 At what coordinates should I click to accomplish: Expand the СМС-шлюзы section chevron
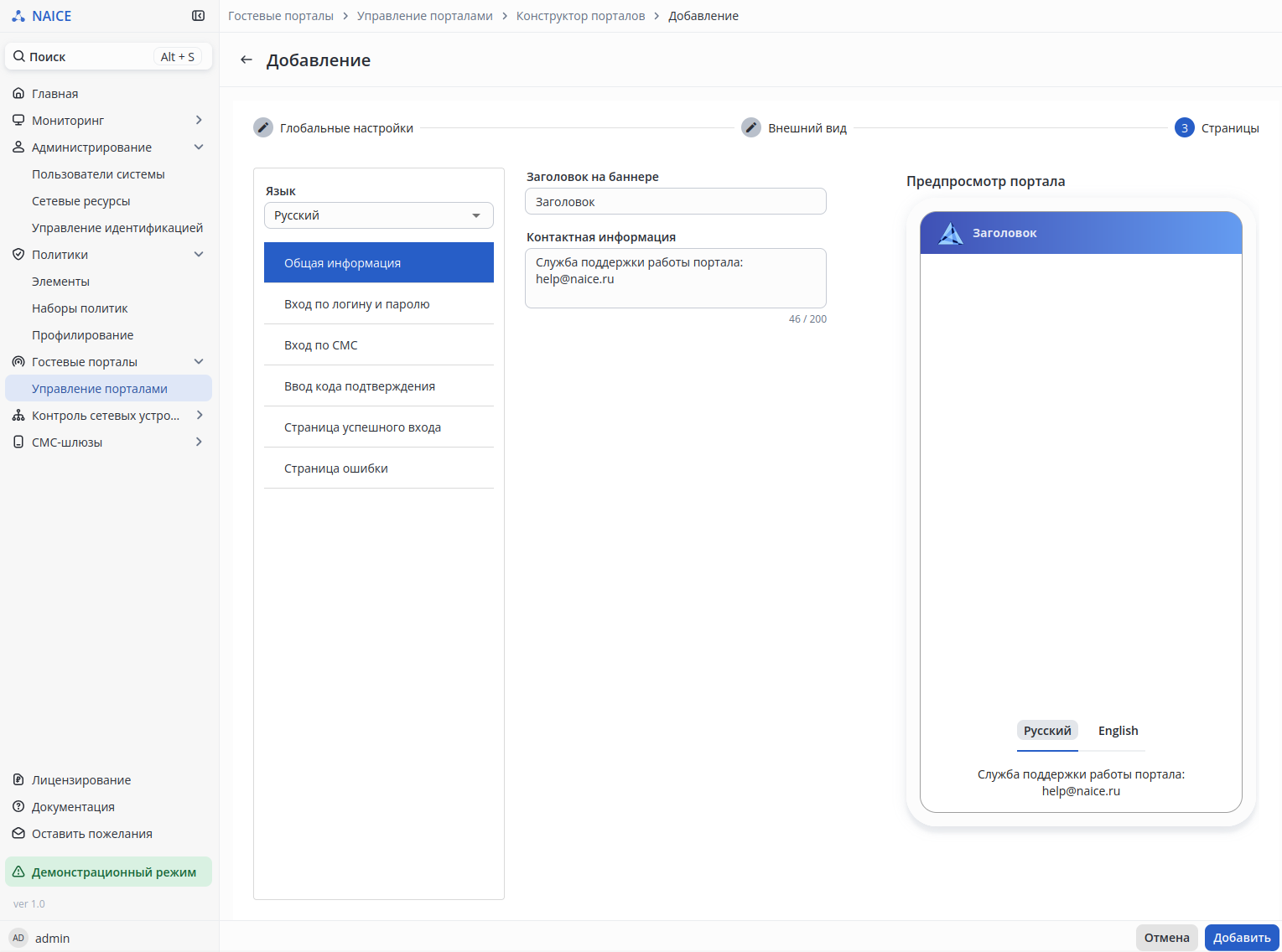pos(199,442)
